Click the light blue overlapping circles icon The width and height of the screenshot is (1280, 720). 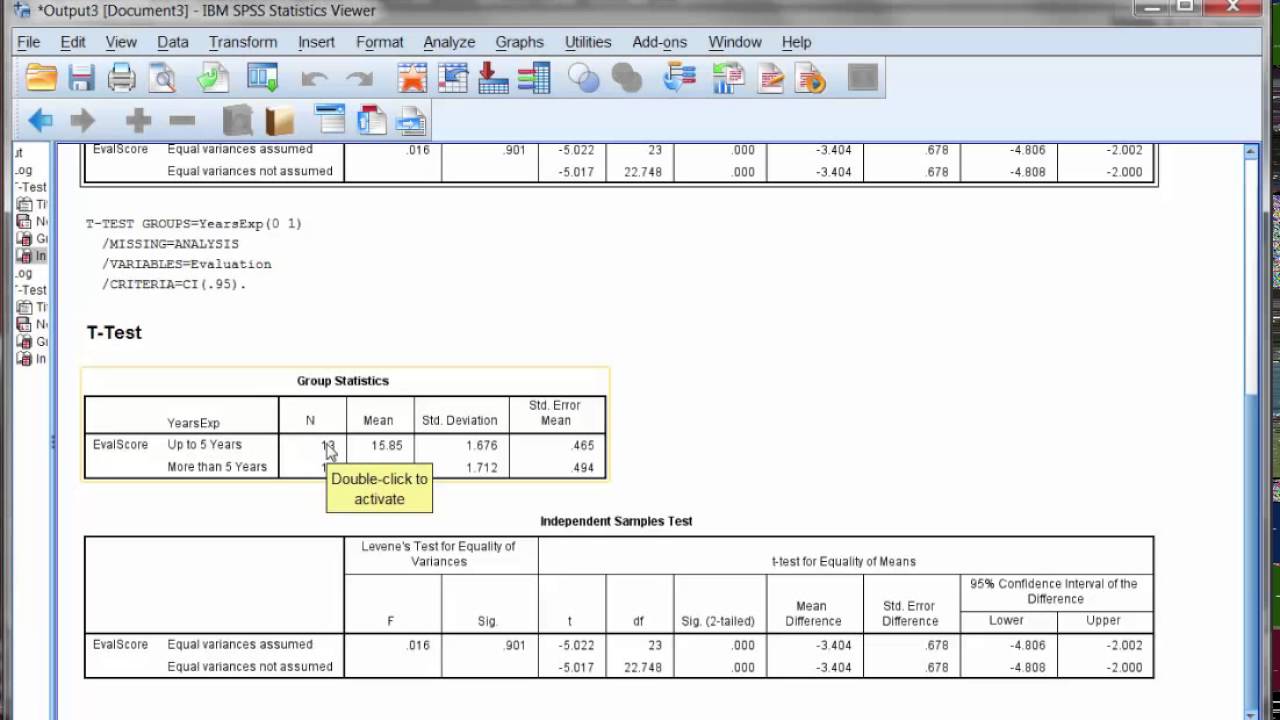(x=584, y=78)
